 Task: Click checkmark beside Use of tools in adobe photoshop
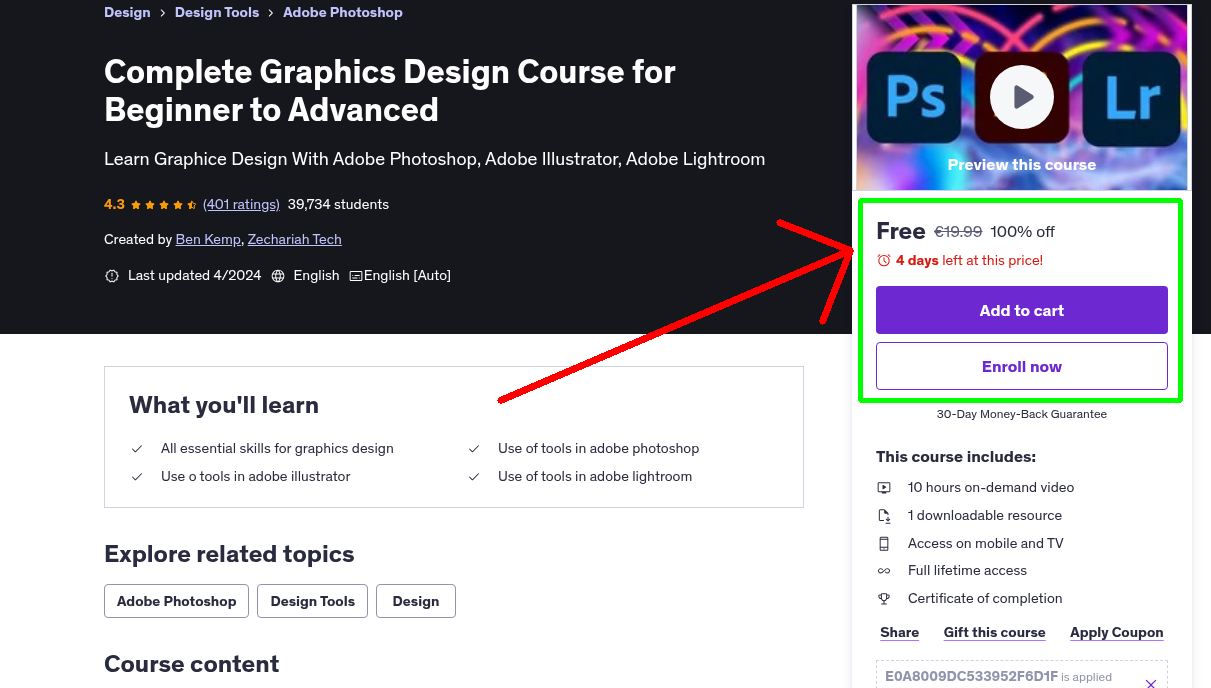point(474,449)
